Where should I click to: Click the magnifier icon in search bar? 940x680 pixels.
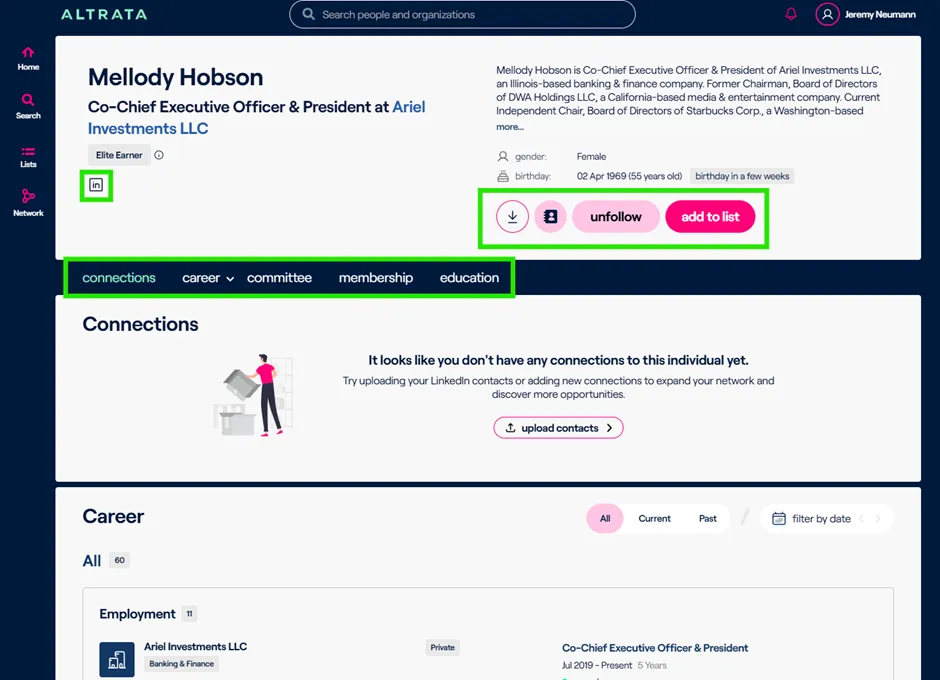click(x=308, y=14)
